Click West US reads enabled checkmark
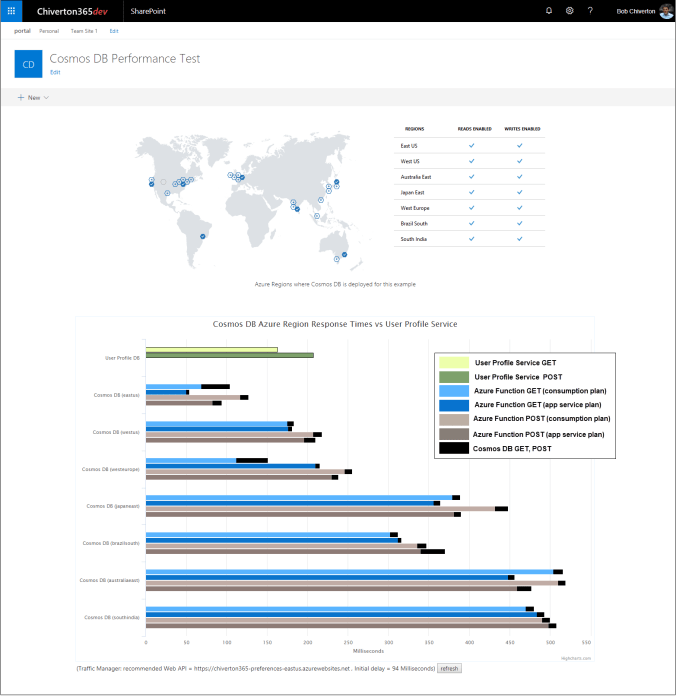This screenshot has width=676, height=696. pos(471,161)
